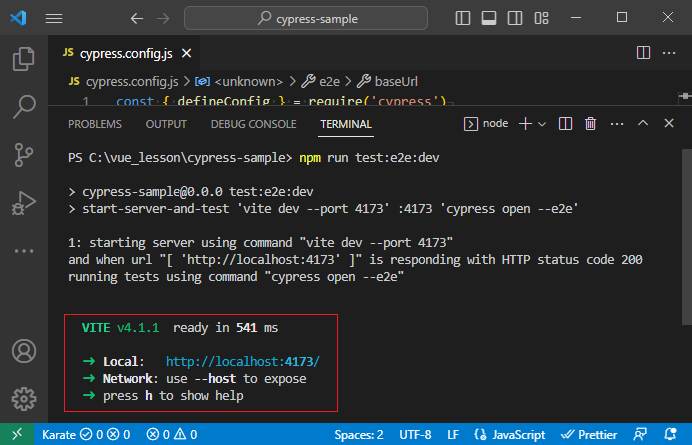Open the feedback icon in status bar
Screen dimensions: 692x445
pos(640,435)
